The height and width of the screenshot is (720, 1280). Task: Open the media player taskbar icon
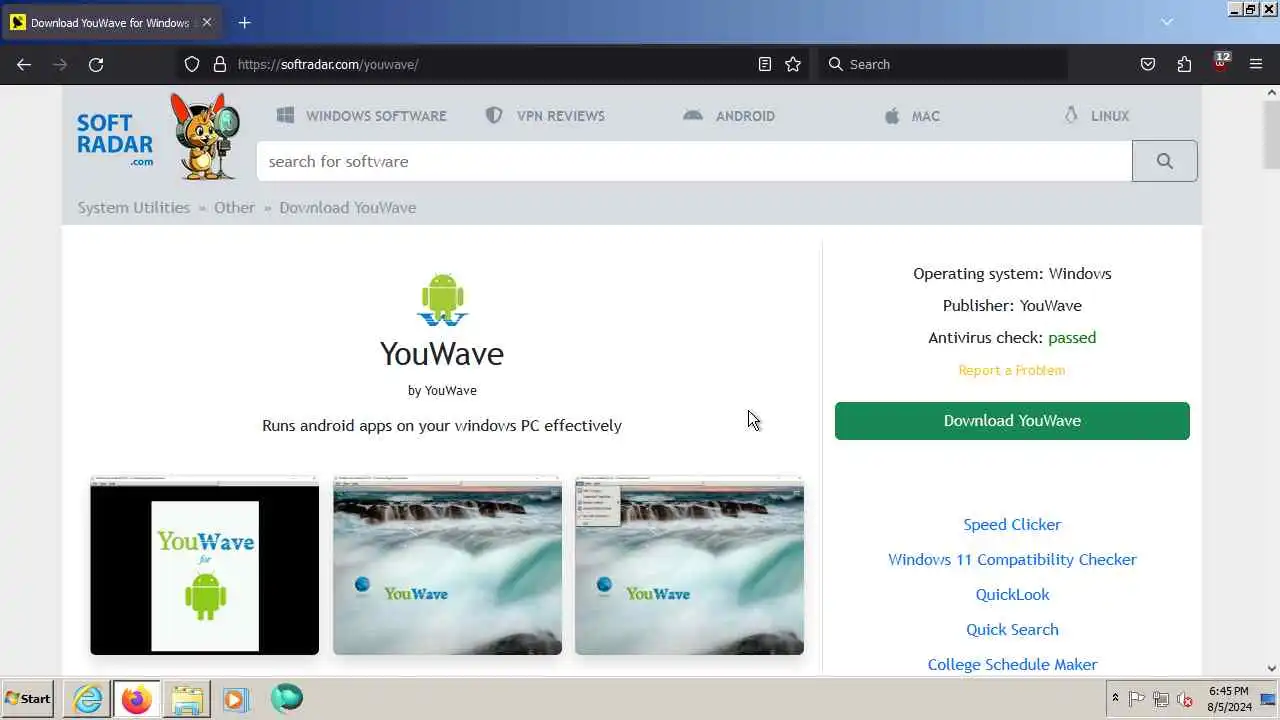pos(235,699)
